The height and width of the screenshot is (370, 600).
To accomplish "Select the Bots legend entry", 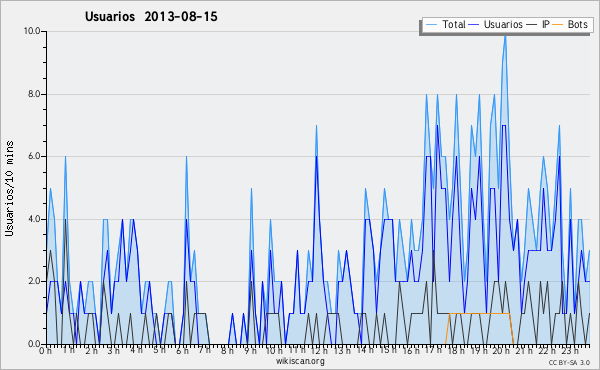I will [570, 24].
